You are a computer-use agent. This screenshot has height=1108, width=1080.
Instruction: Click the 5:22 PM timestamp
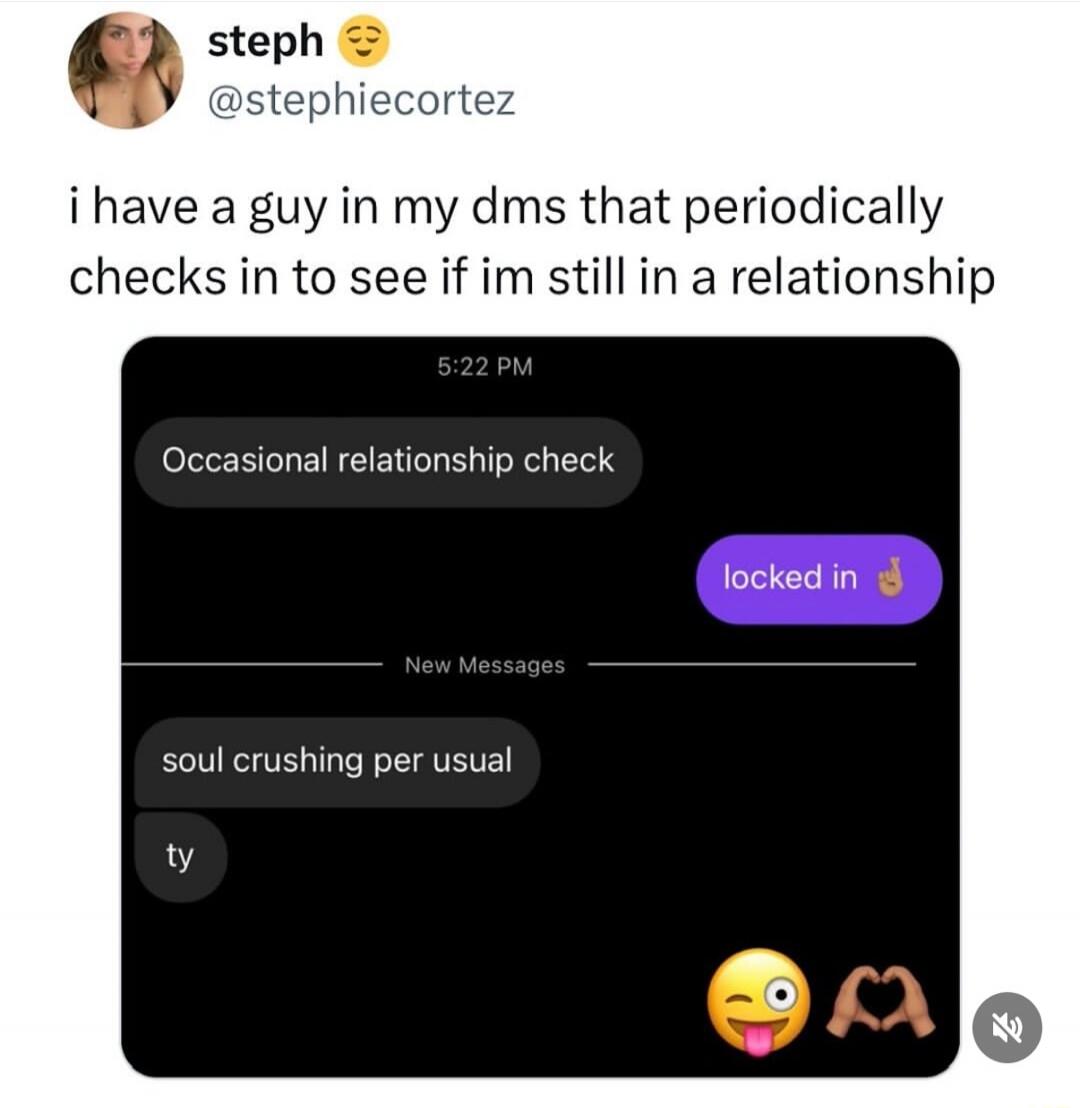click(485, 366)
